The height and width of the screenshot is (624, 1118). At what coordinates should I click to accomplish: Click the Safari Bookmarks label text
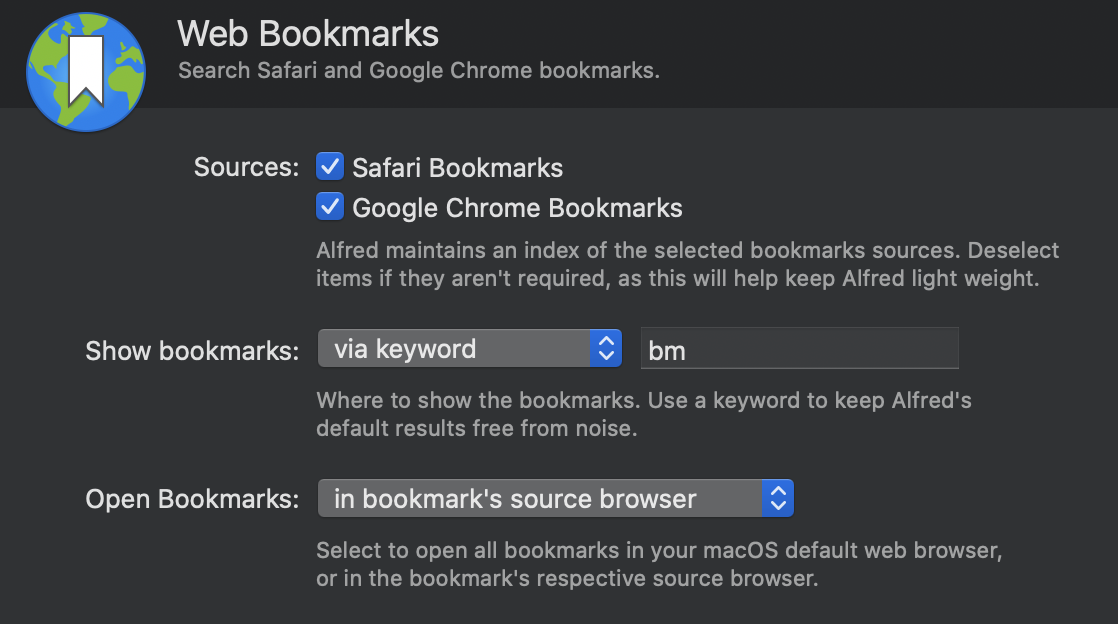tap(457, 168)
